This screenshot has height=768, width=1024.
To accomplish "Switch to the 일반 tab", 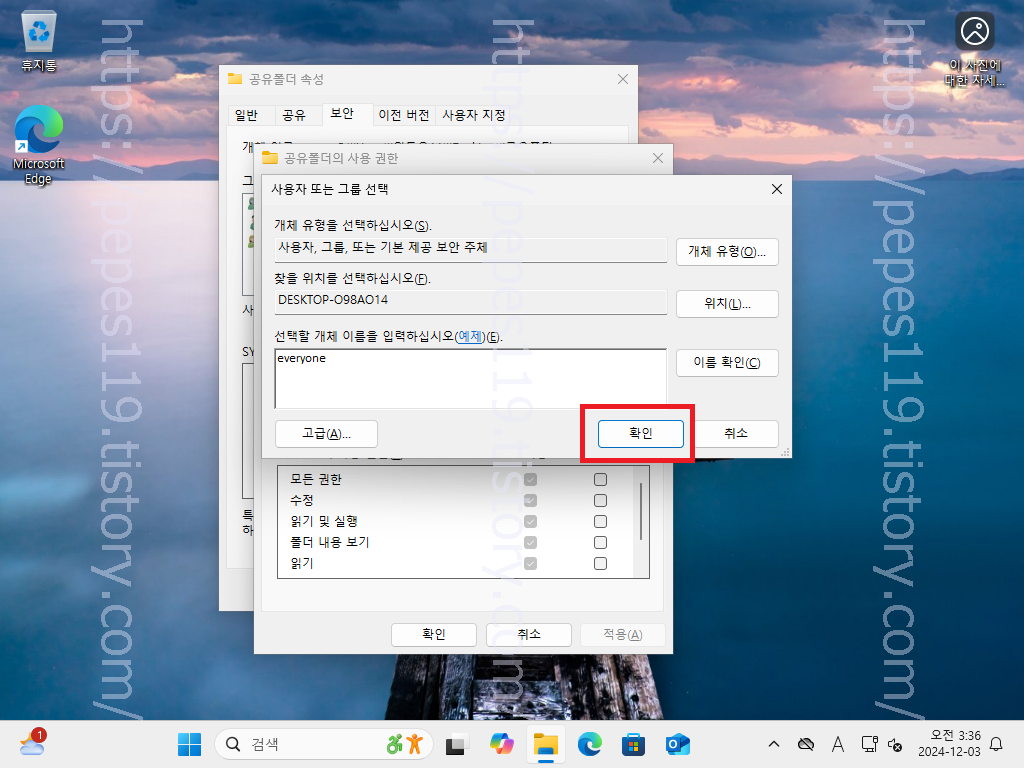I will pos(246,115).
